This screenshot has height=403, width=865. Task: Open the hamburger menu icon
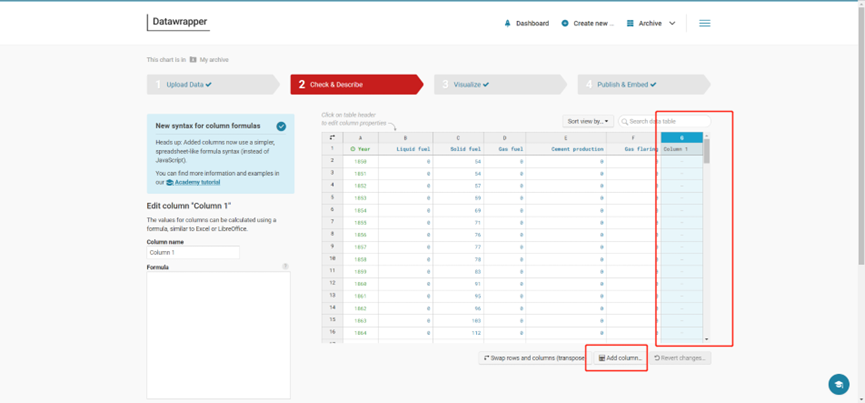704,23
